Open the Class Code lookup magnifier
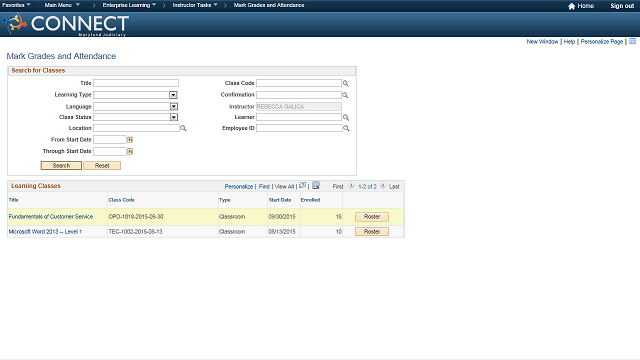 (x=346, y=83)
